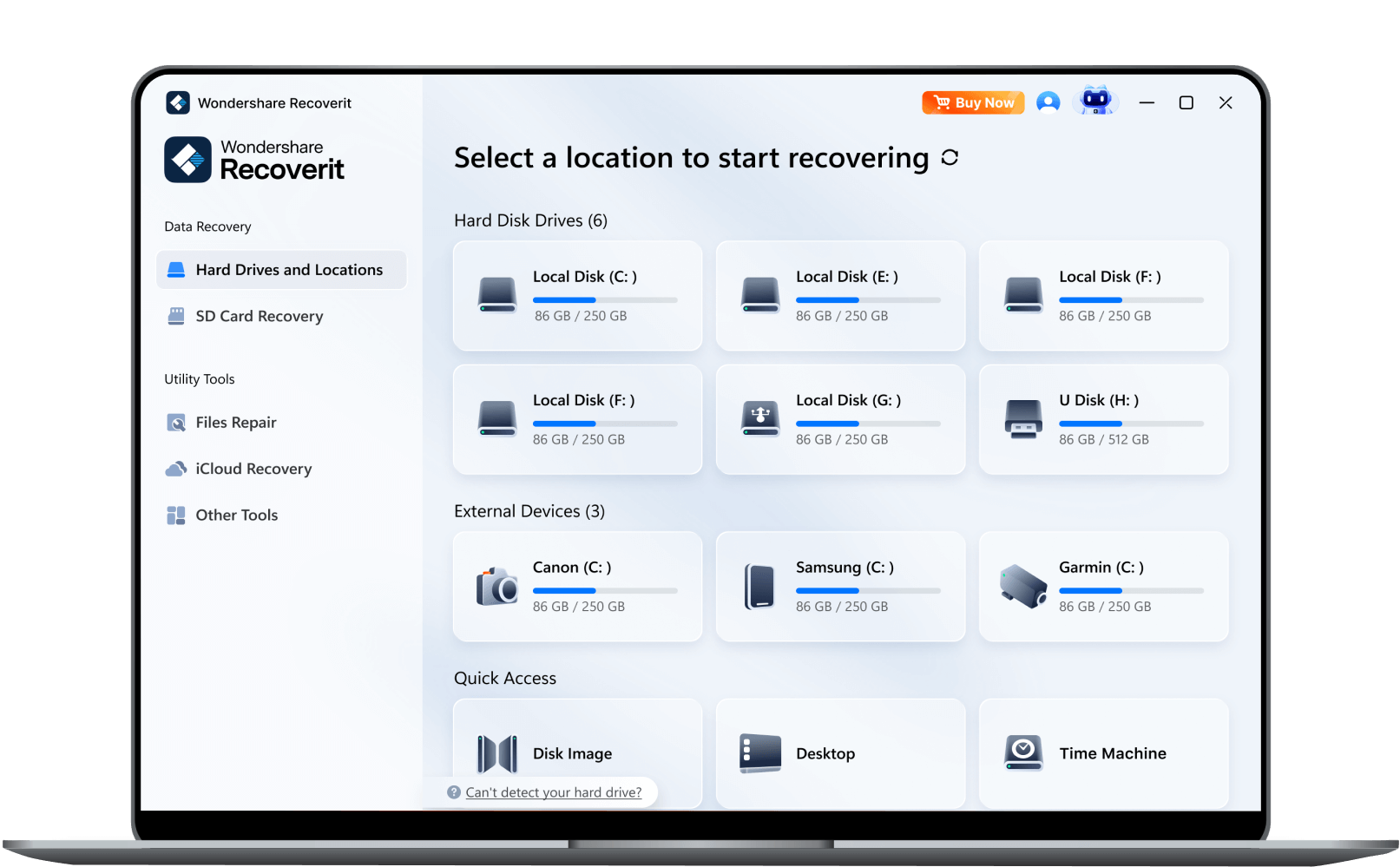Screen dimensions: 1400x867
Task: Click the "Hard Disk Drives (6)" section heading
Action: point(531,220)
